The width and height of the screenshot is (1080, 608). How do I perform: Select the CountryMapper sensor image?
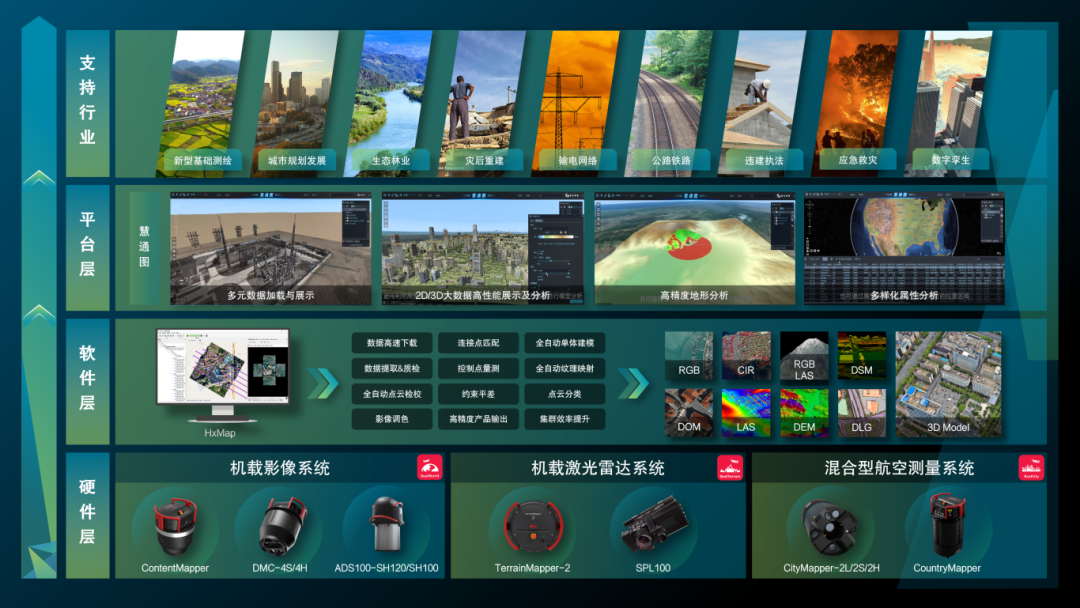point(948,525)
